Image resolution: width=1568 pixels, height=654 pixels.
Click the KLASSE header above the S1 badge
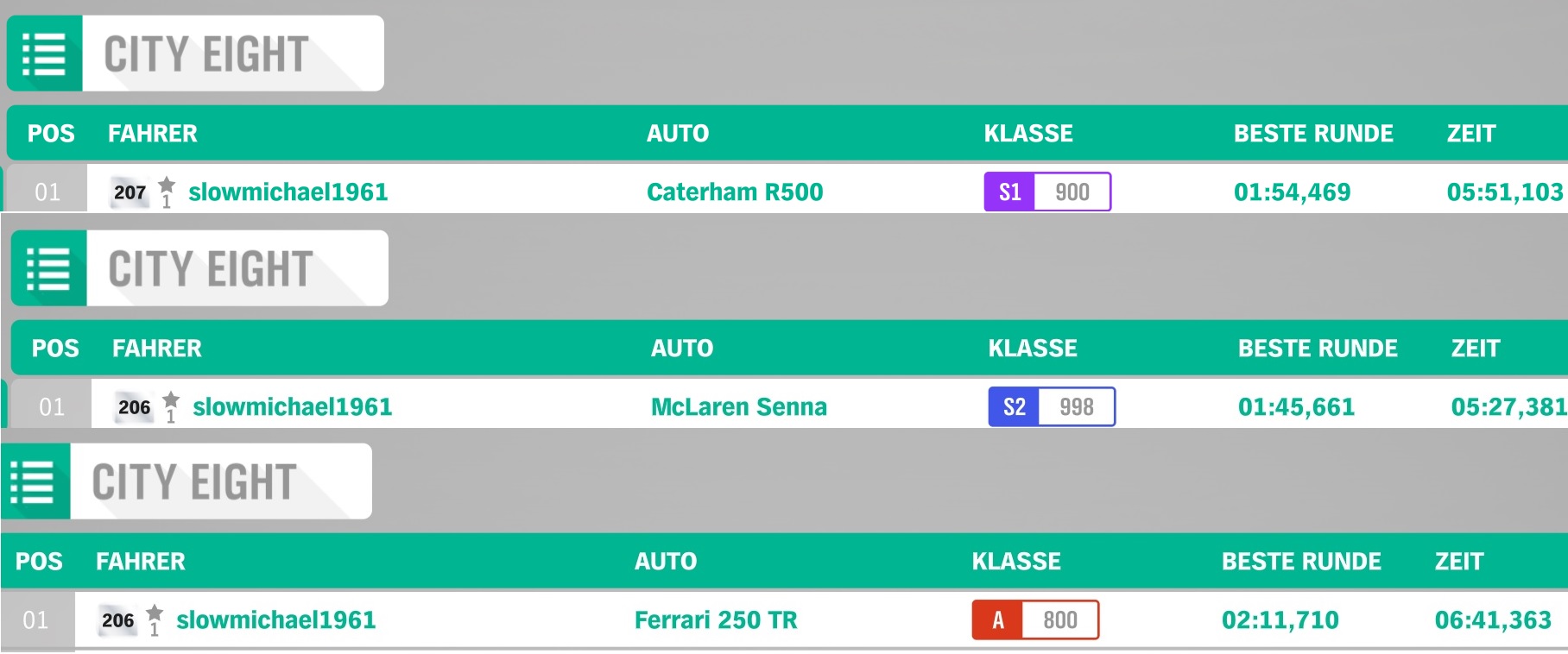(x=1027, y=133)
